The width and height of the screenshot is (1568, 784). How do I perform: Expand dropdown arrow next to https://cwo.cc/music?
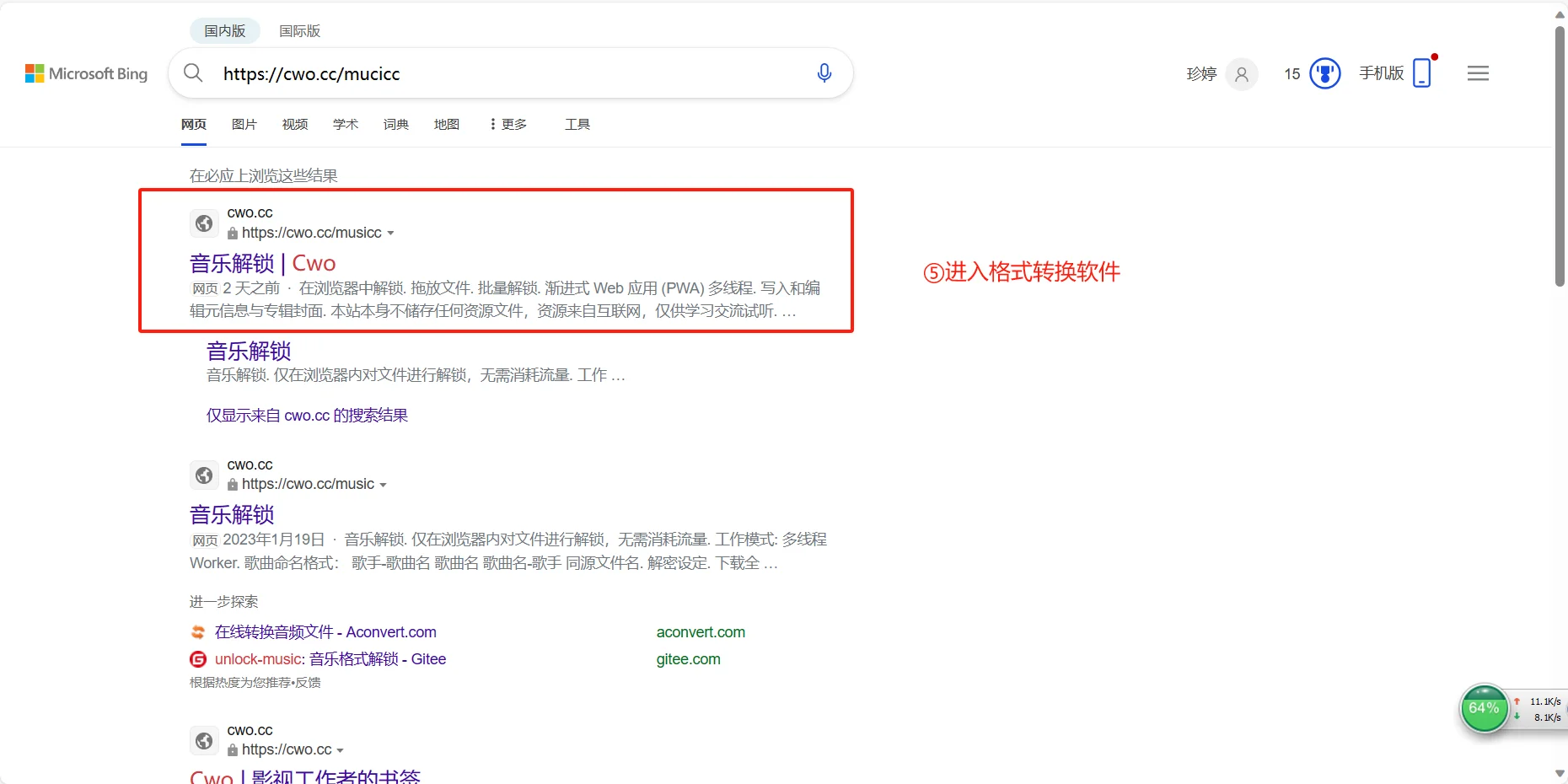click(x=383, y=486)
